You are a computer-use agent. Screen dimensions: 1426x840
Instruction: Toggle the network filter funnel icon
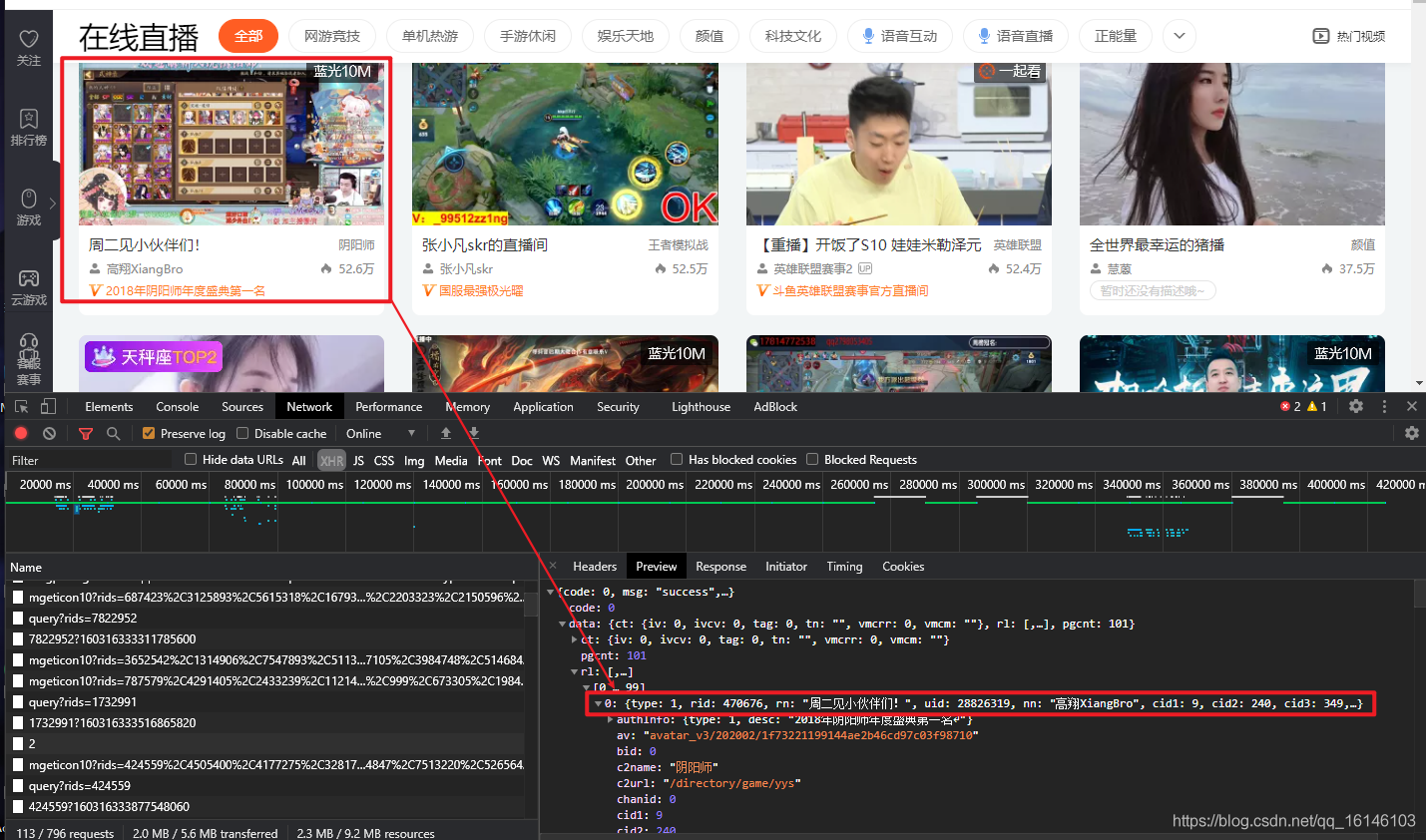click(86, 433)
